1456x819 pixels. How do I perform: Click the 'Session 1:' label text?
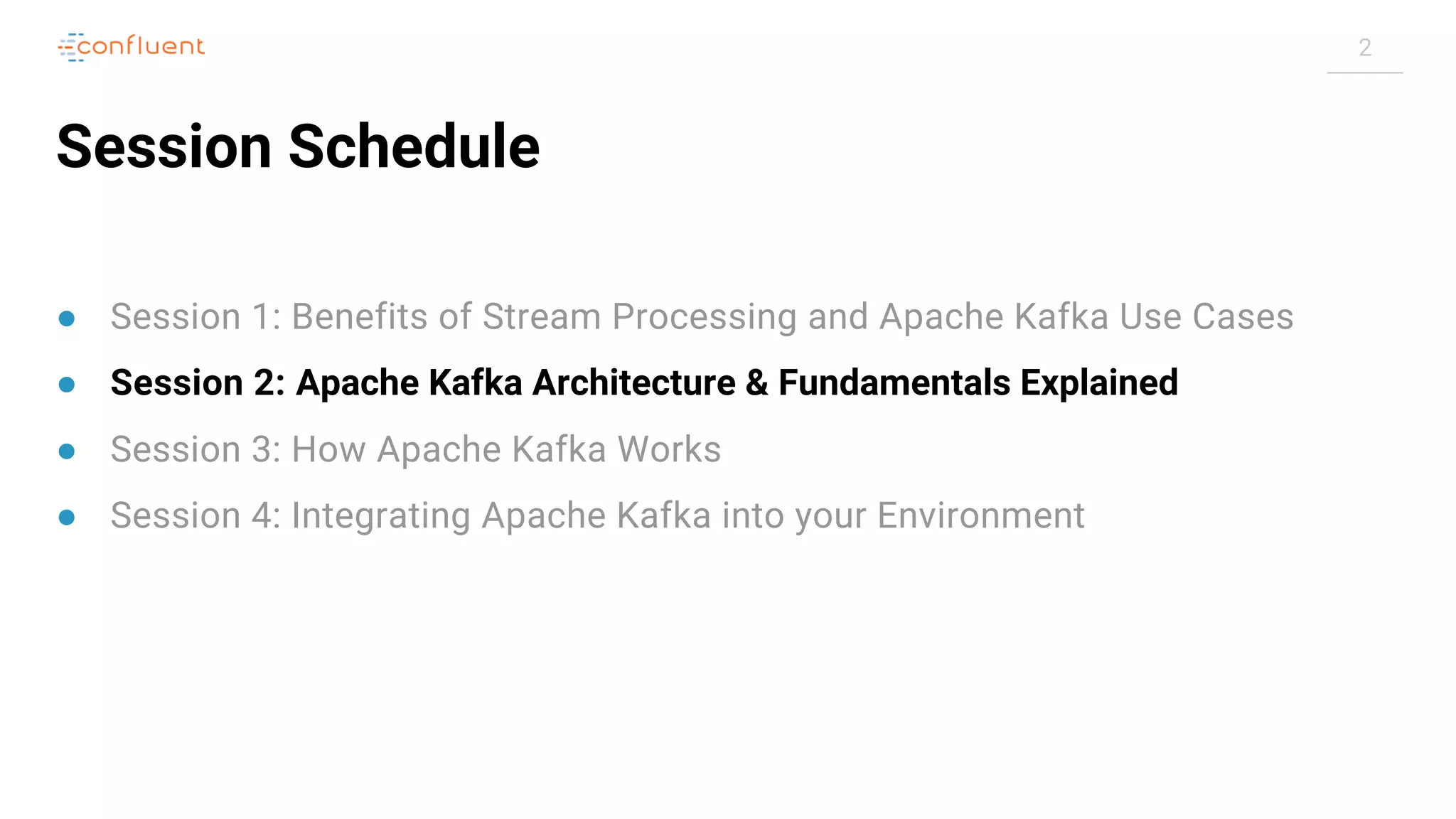tap(196, 317)
